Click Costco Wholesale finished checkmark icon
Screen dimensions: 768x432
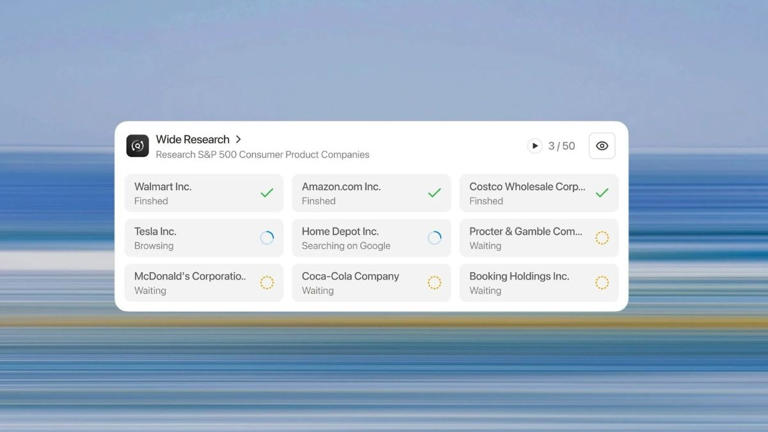point(602,193)
